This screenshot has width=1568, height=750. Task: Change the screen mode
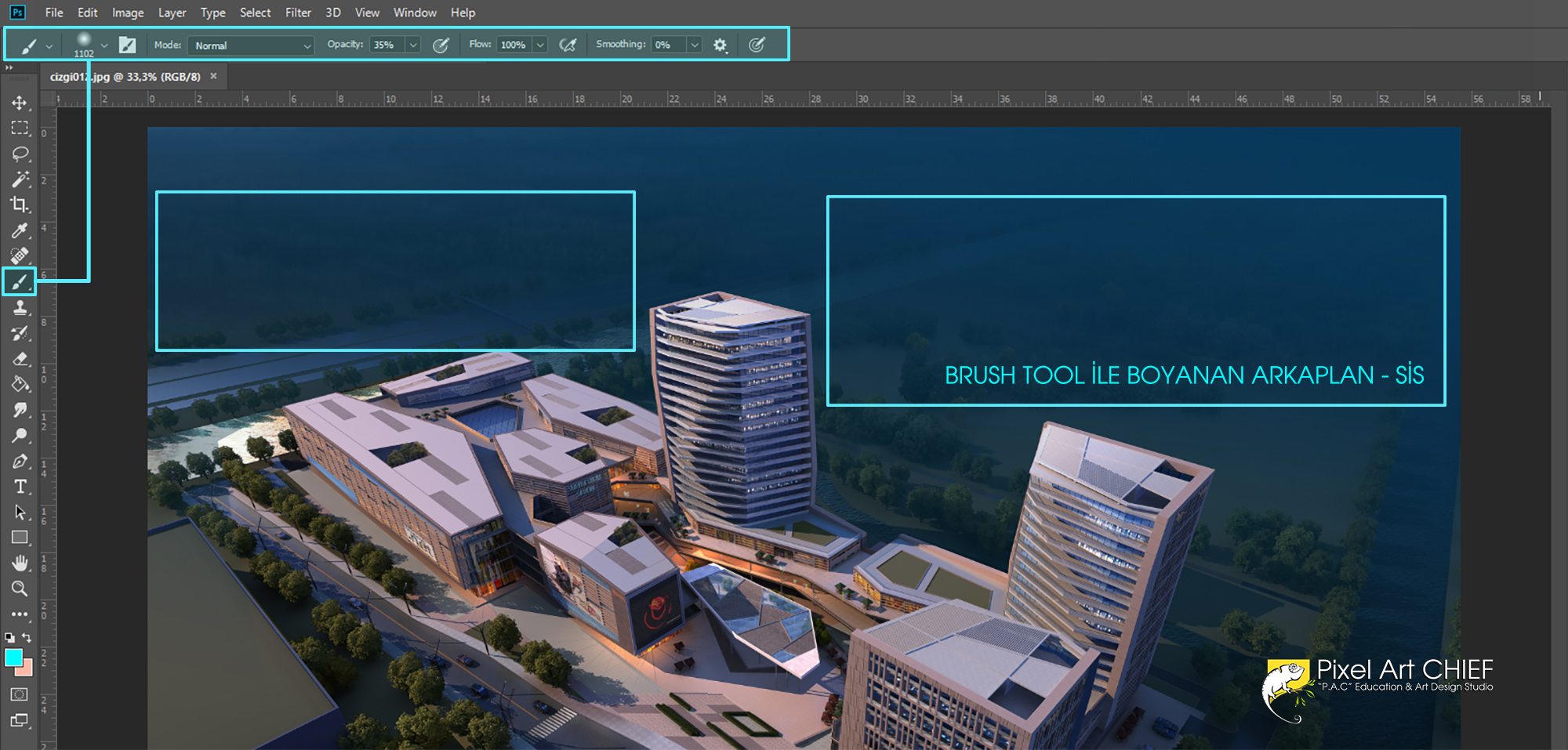pos(20,720)
